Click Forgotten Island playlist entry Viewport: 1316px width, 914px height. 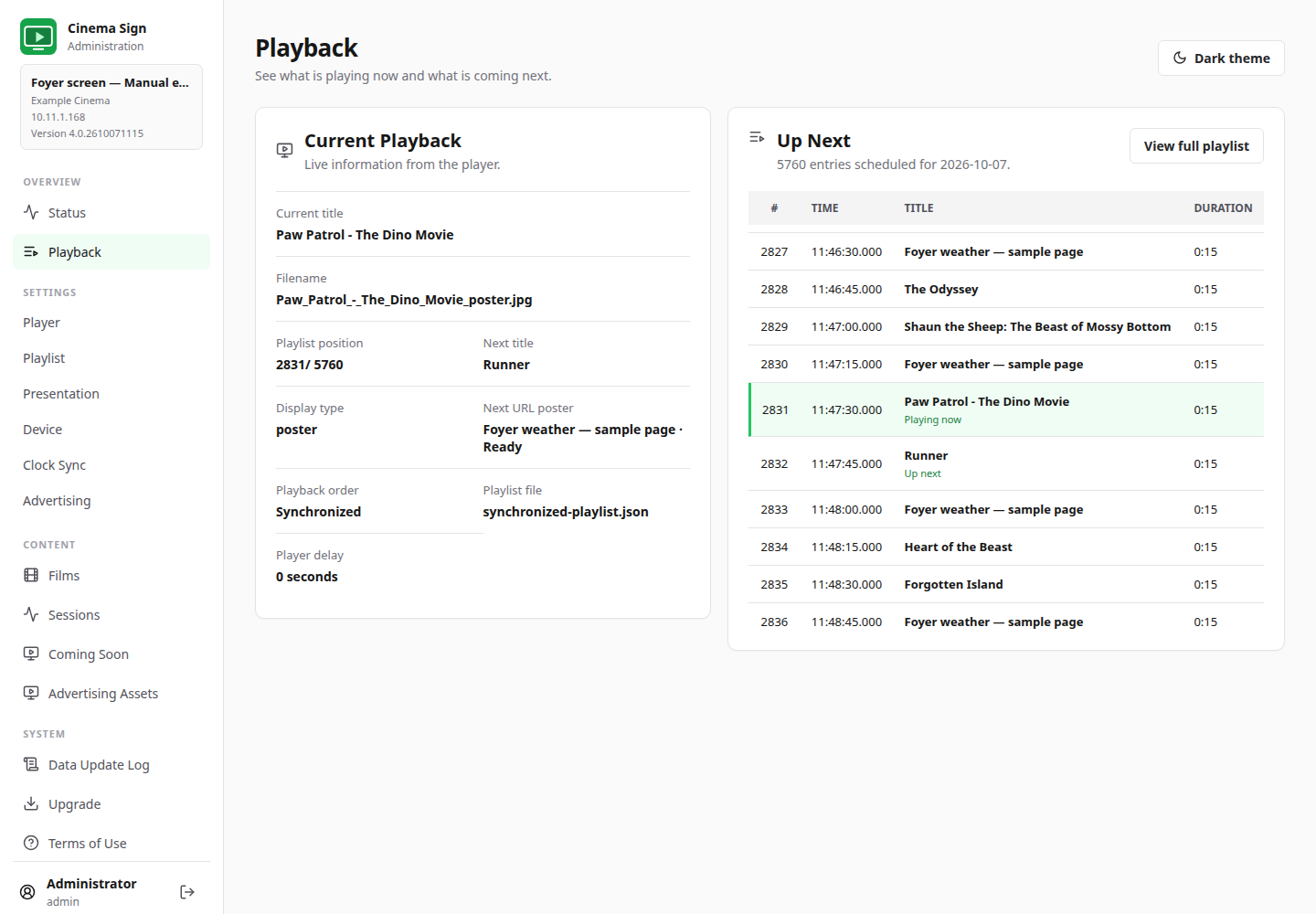(953, 584)
